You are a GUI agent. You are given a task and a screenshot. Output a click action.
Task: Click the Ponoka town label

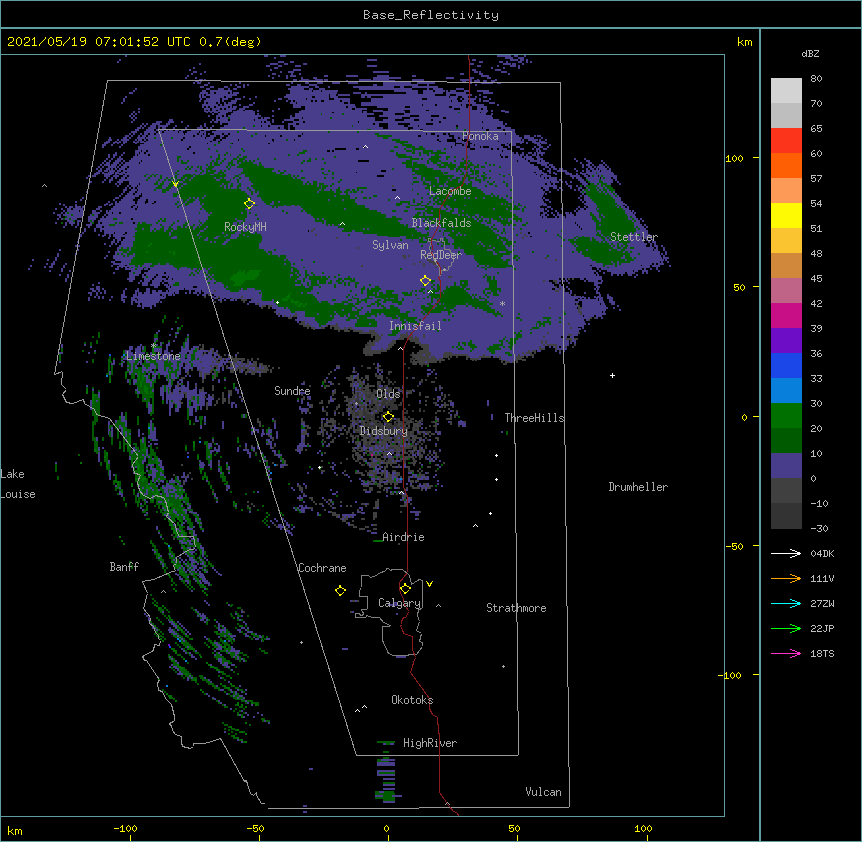pos(480,136)
